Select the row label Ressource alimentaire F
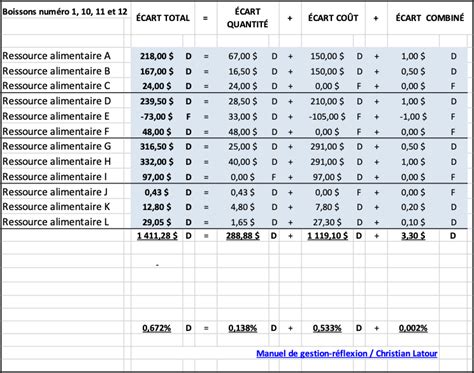 coord(56,132)
